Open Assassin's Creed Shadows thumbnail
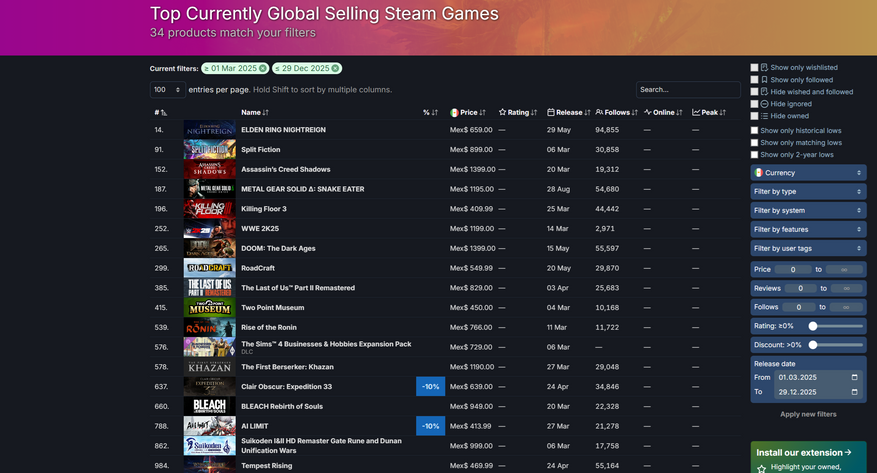This screenshot has width=877, height=473. 210,169
